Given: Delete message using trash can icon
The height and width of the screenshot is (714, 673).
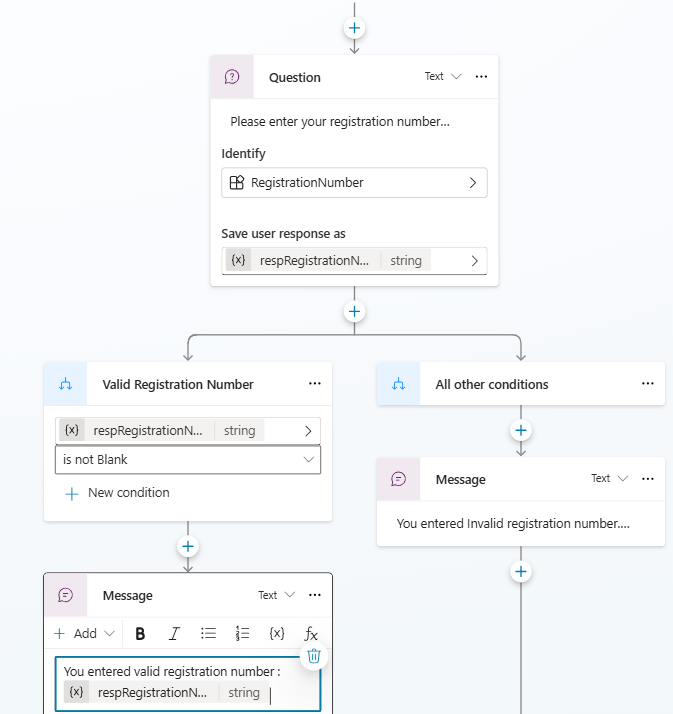Looking at the screenshot, I should [x=313, y=656].
